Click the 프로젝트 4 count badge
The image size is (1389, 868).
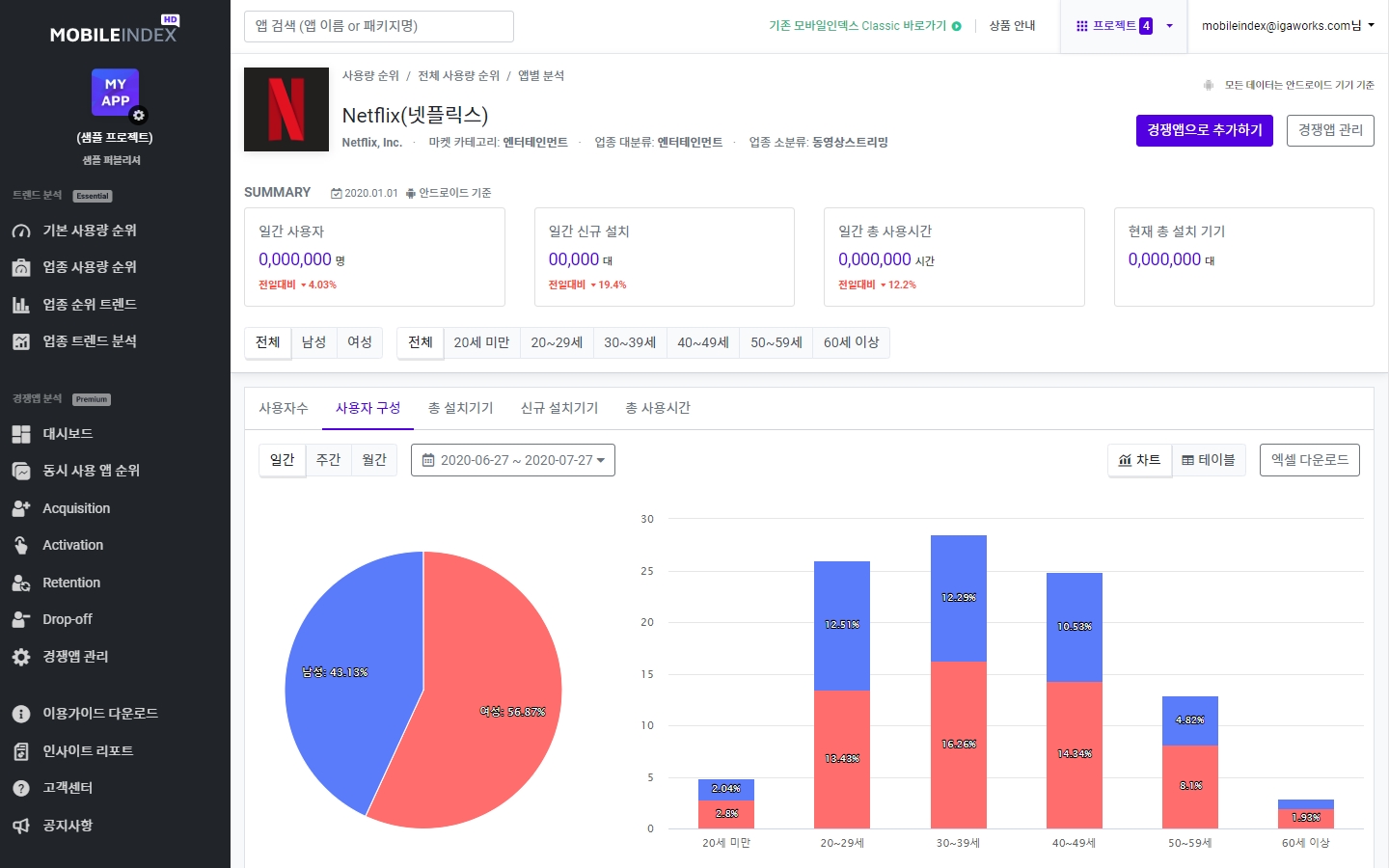(x=1146, y=26)
